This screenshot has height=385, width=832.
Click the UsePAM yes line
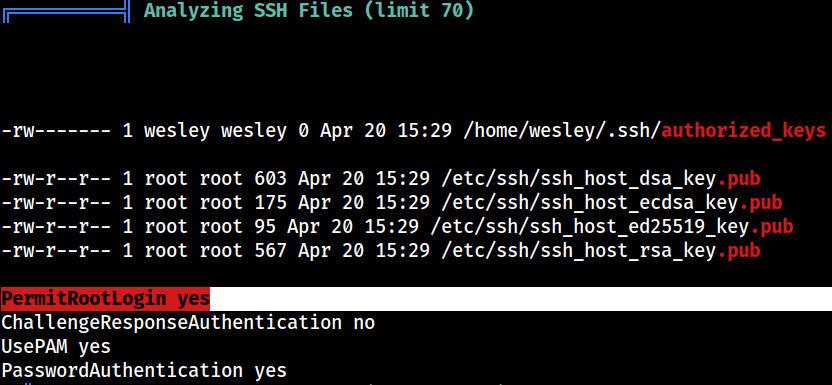pos(56,346)
